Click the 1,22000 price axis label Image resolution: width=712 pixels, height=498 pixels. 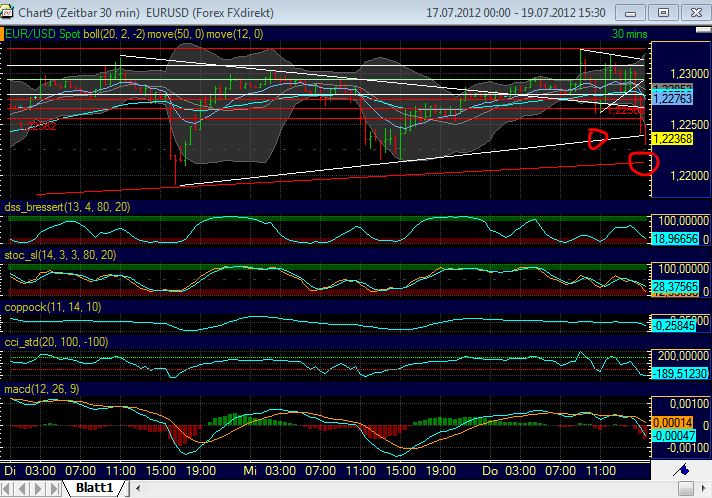click(x=689, y=176)
